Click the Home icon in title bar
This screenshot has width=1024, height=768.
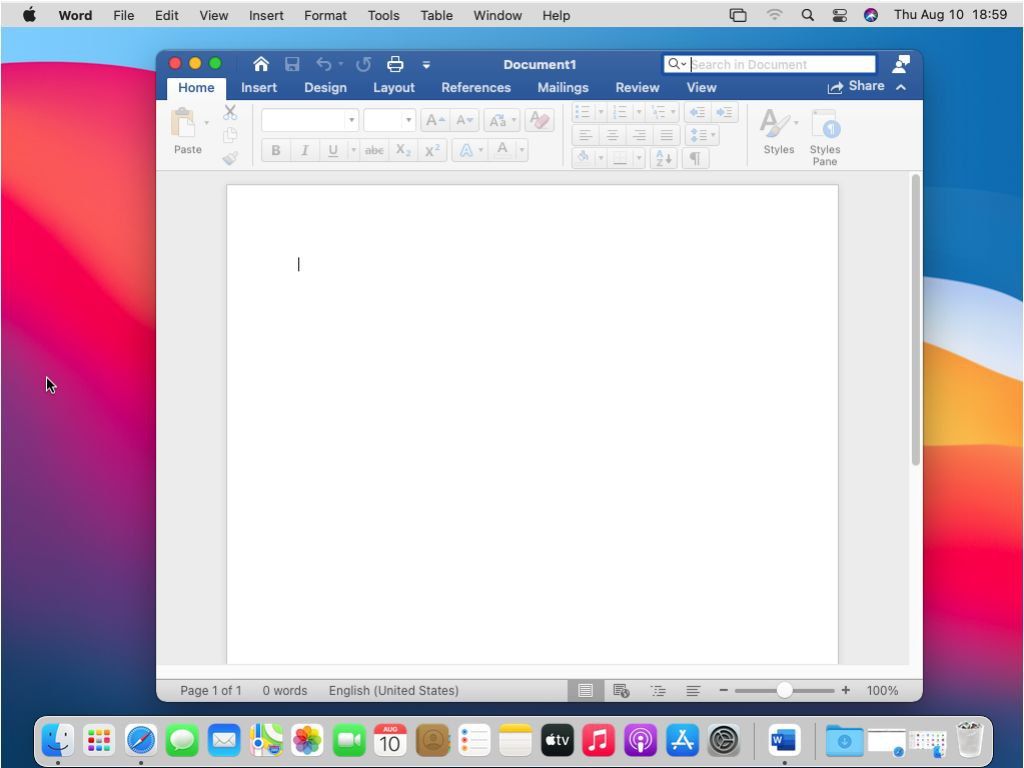[261, 65]
